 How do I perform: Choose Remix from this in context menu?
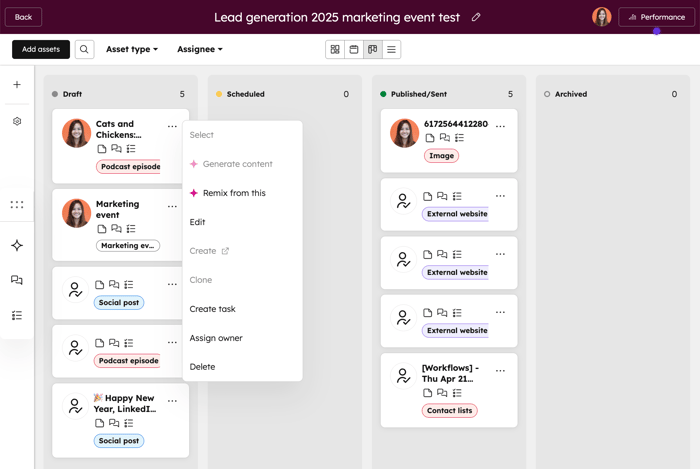[x=234, y=193]
